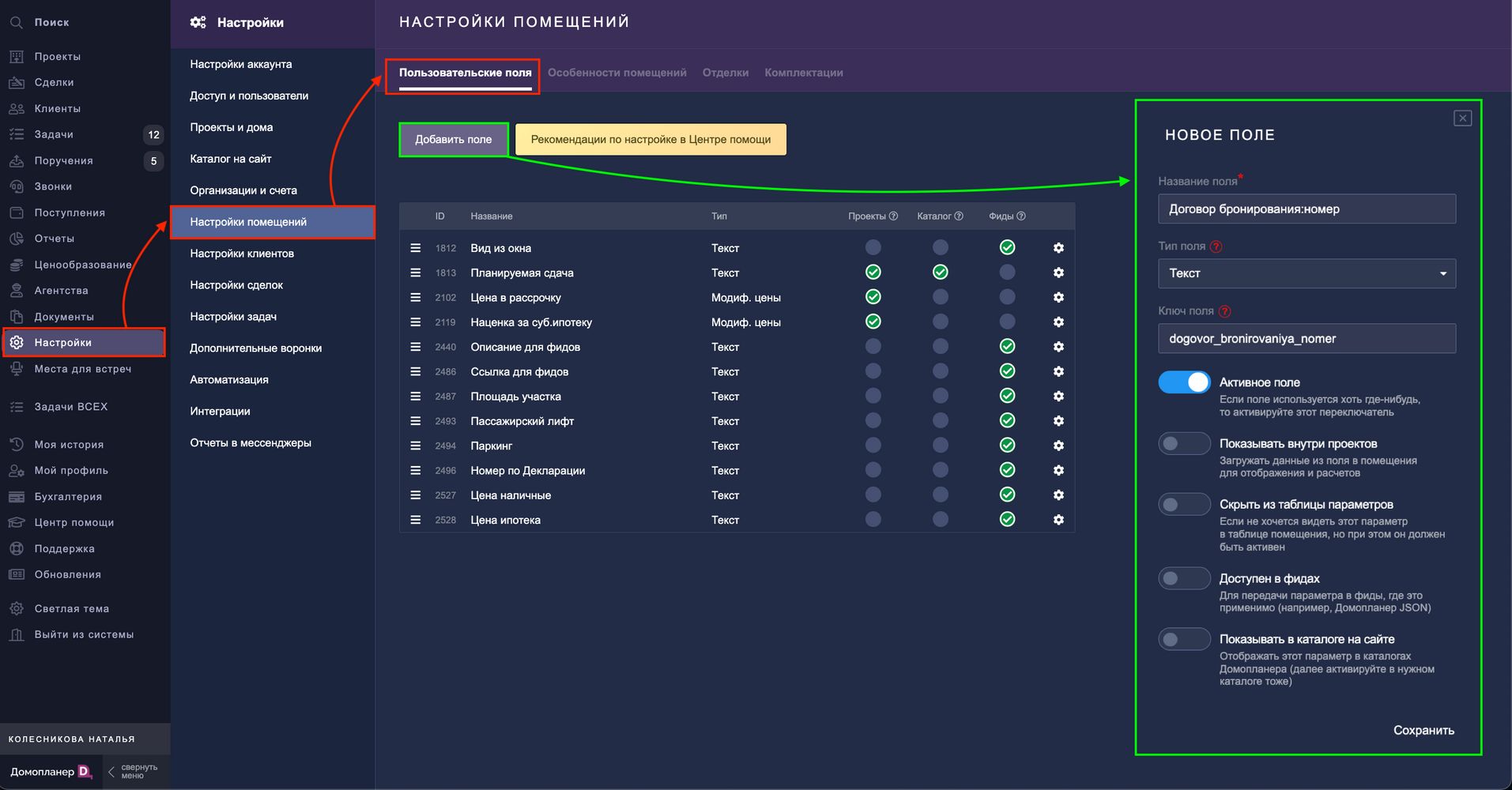The image size is (1512, 790).
Task: Select Описание для фидов field name
Action: point(526,347)
